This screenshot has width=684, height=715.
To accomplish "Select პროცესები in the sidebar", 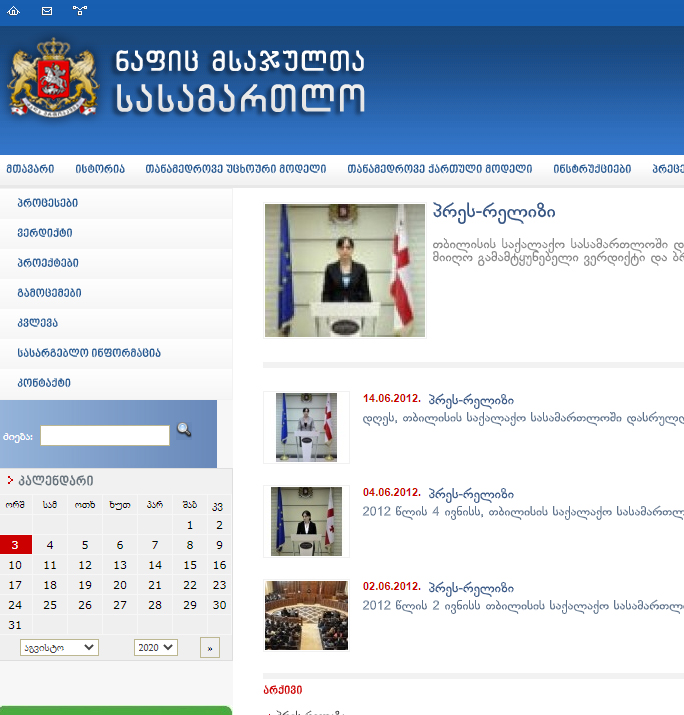I will tap(116, 203).
